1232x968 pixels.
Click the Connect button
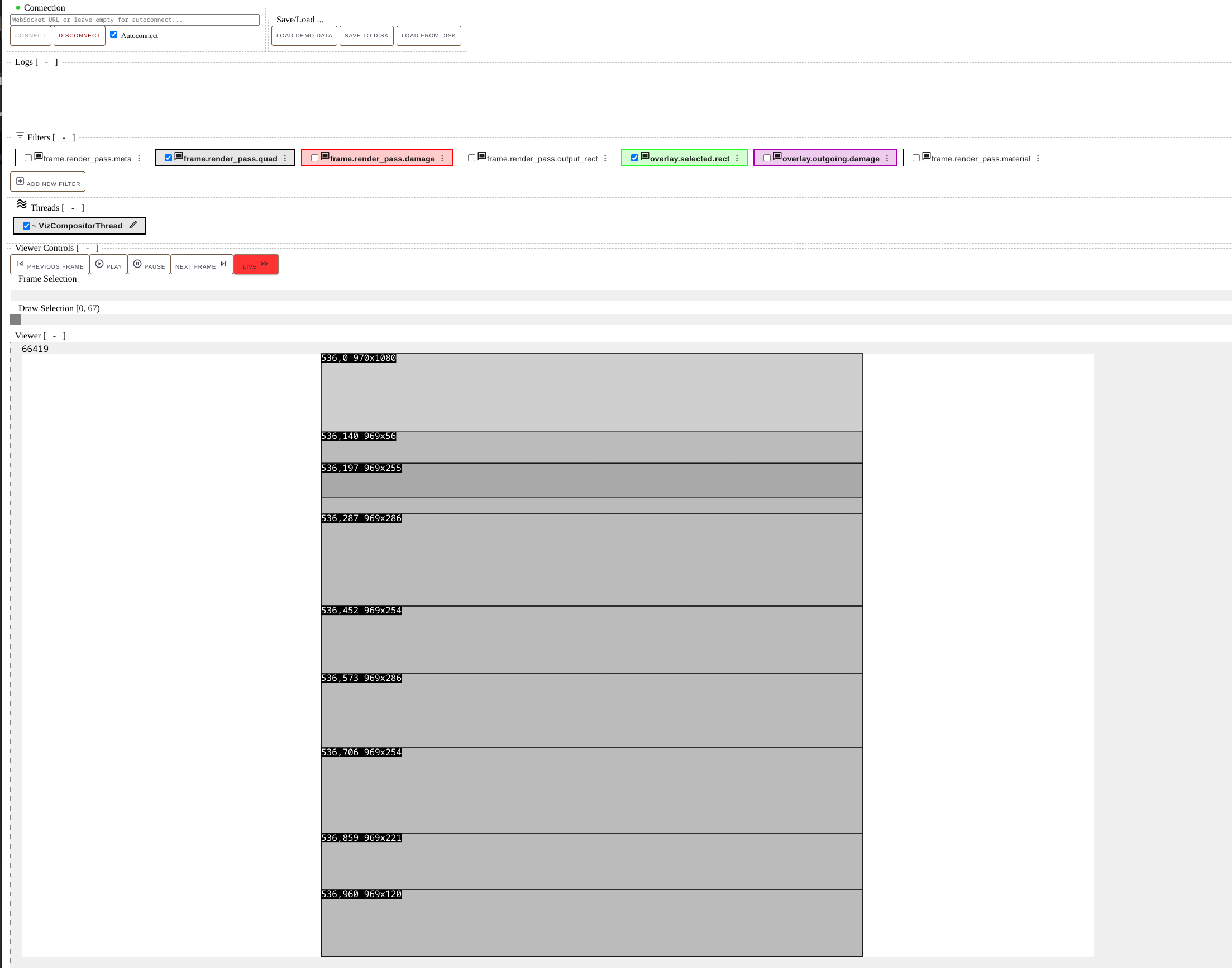tap(31, 36)
